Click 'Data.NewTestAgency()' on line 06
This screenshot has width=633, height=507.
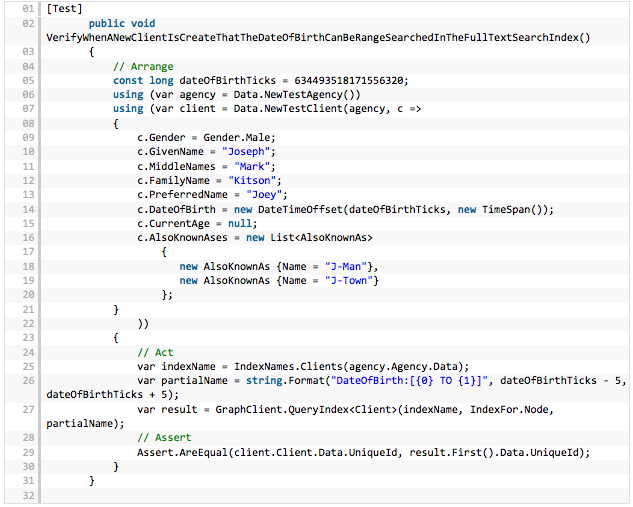296,94
